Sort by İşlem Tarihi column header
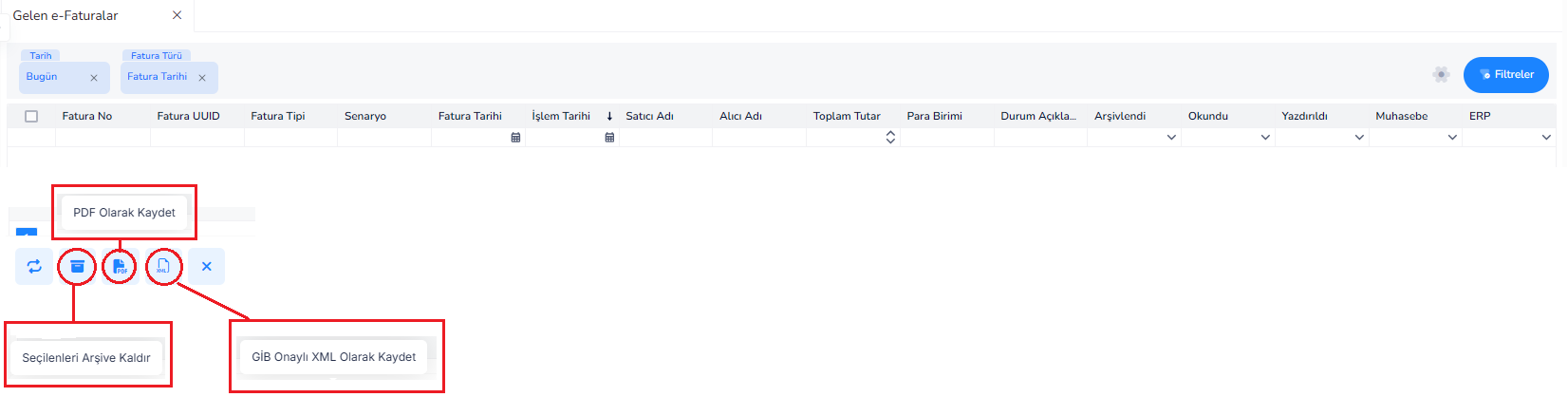This screenshot has height=397, width=1568. click(561, 116)
